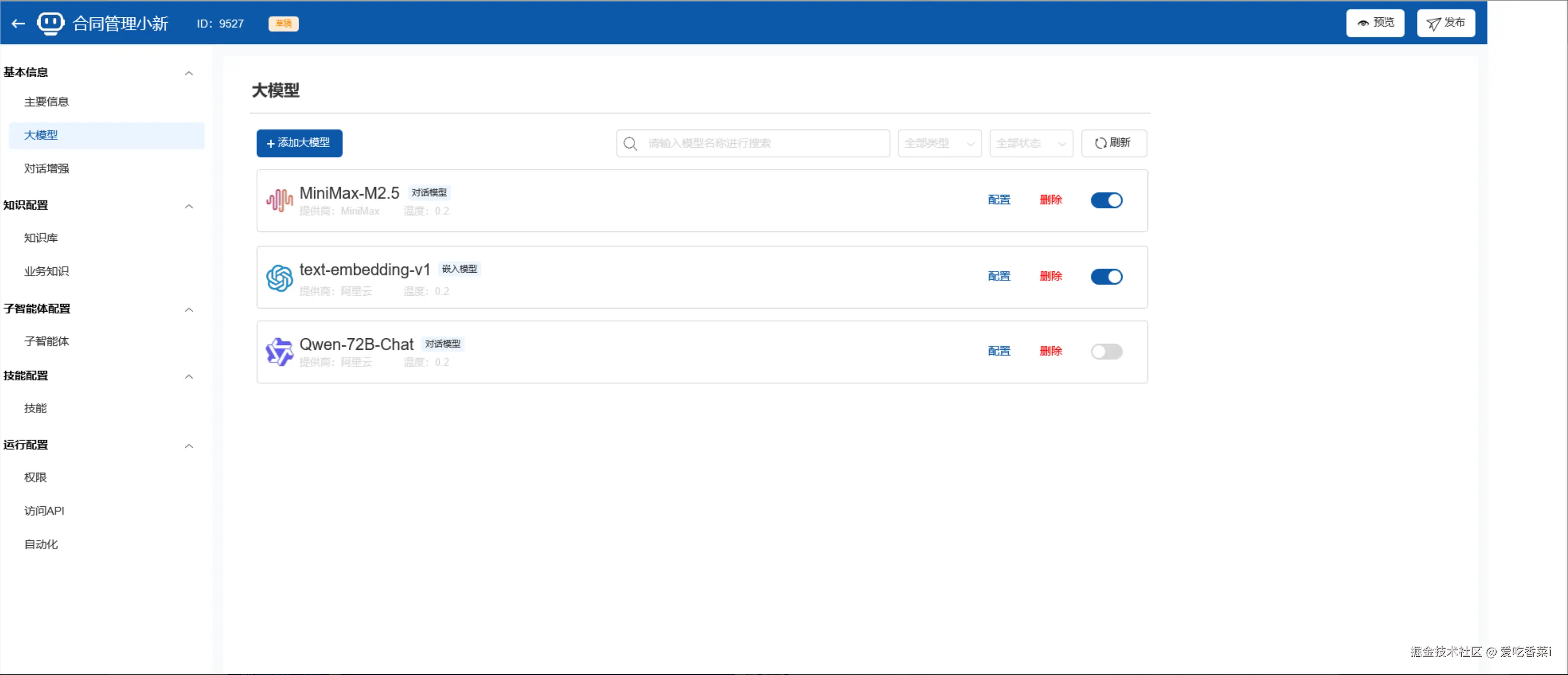Select 大模型 in the sidebar
This screenshot has width=1568, height=675.
tap(107, 135)
